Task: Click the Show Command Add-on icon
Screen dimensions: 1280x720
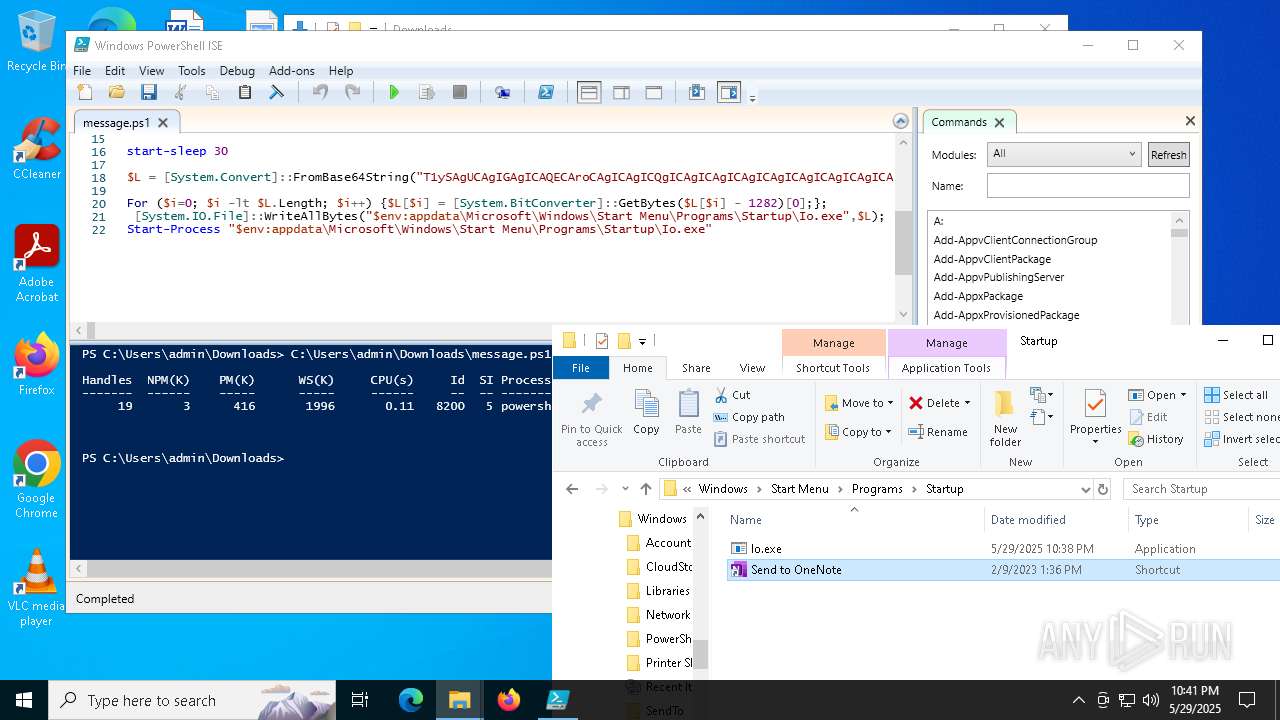Action: point(729,93)
